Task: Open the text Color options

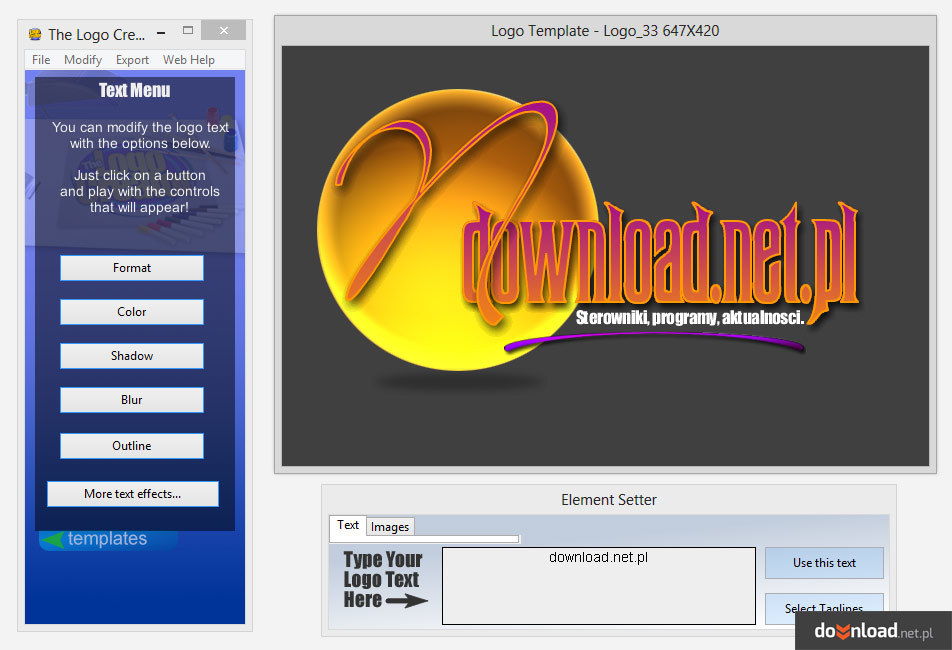Action: [132, 312]
